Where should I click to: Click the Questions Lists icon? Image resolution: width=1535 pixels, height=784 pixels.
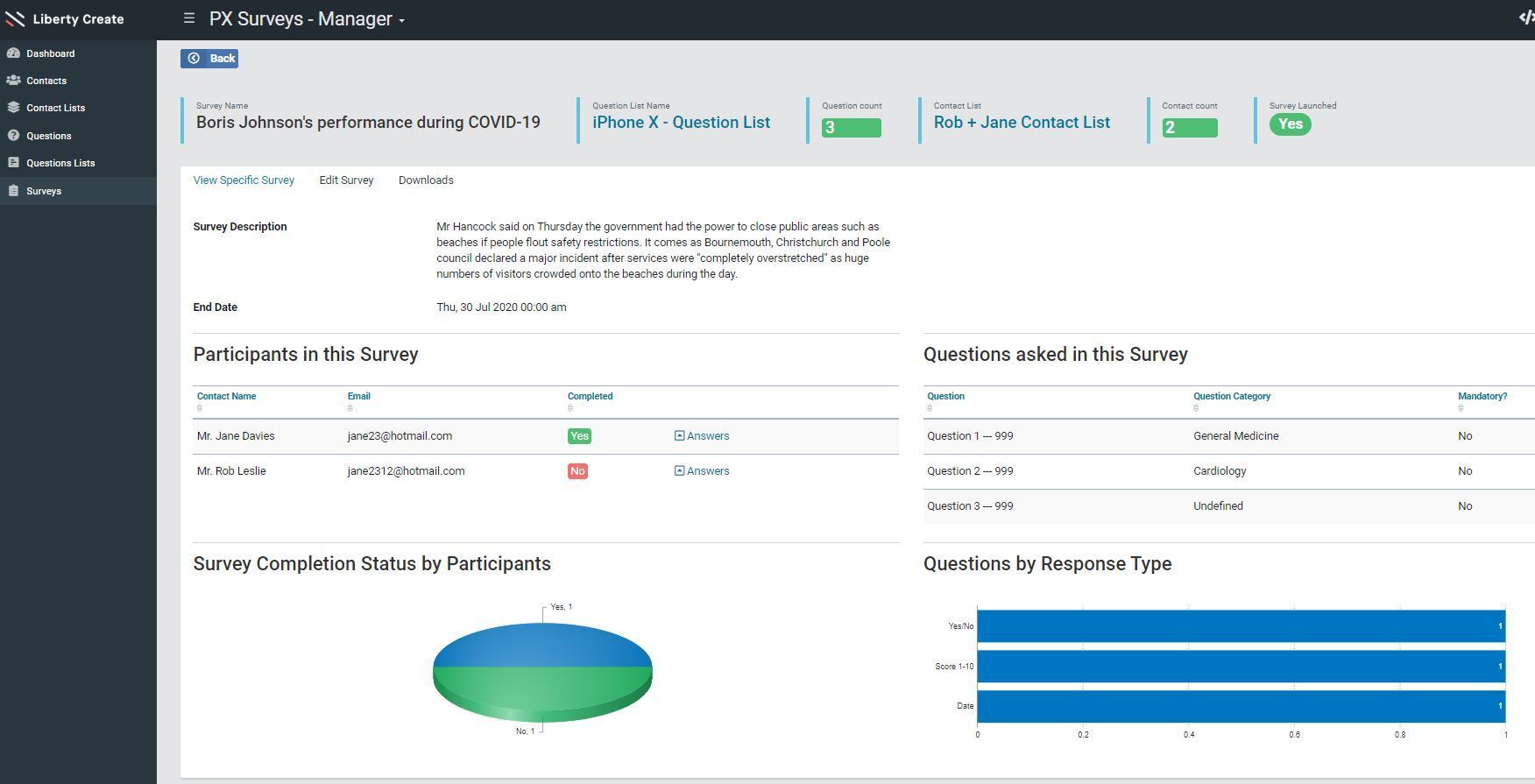(13, 163)
